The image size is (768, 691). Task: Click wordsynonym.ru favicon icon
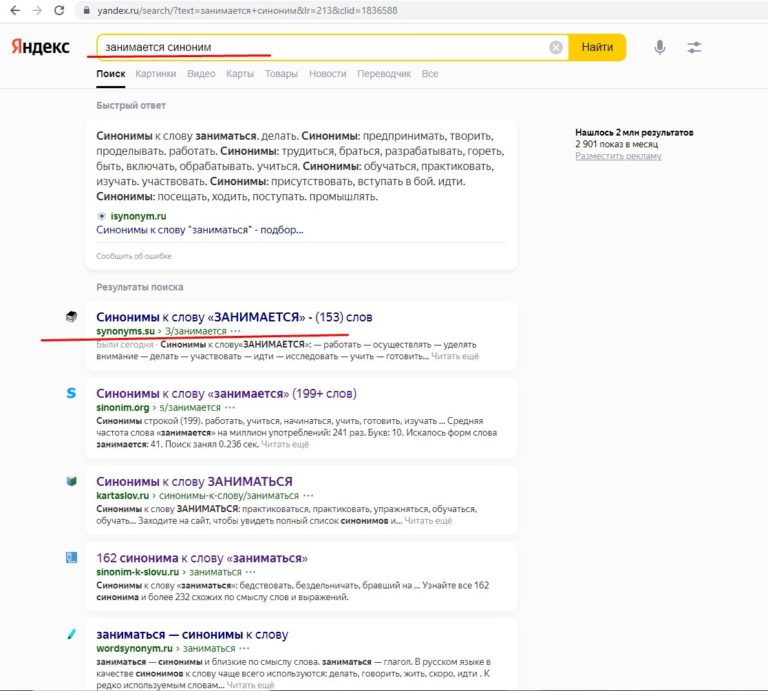(72, 634)
